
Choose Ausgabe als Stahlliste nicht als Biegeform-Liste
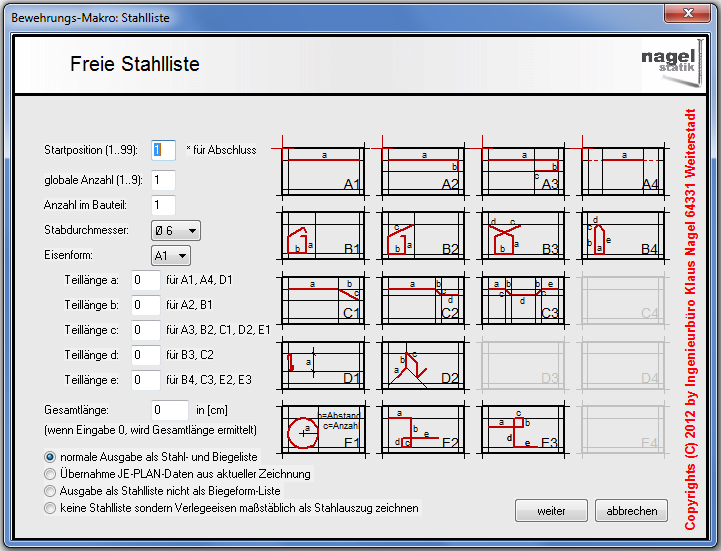50,491
